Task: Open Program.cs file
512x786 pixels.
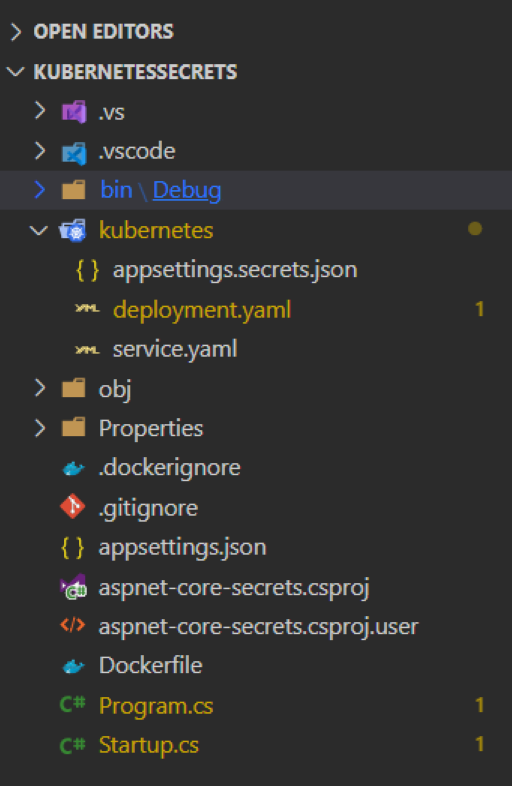Action: 156,705
